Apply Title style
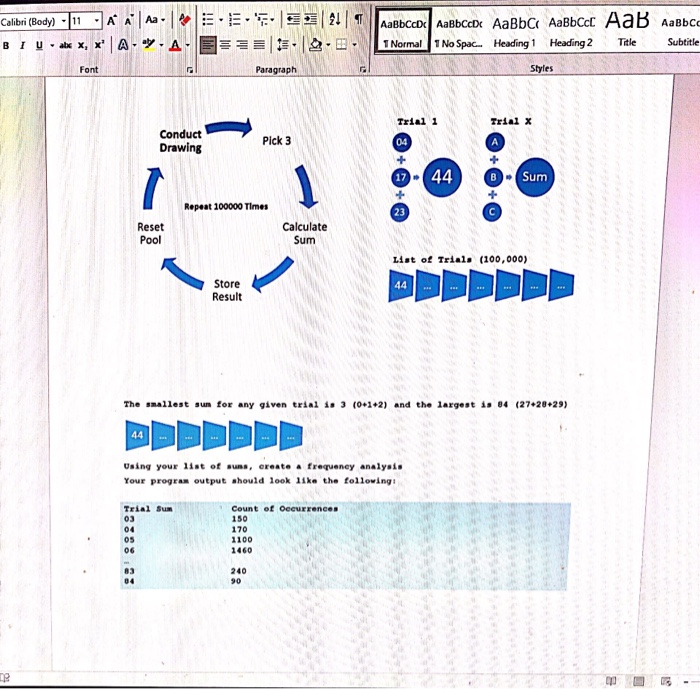The width and height of the screenshot is (700, 689). point(627,29)
